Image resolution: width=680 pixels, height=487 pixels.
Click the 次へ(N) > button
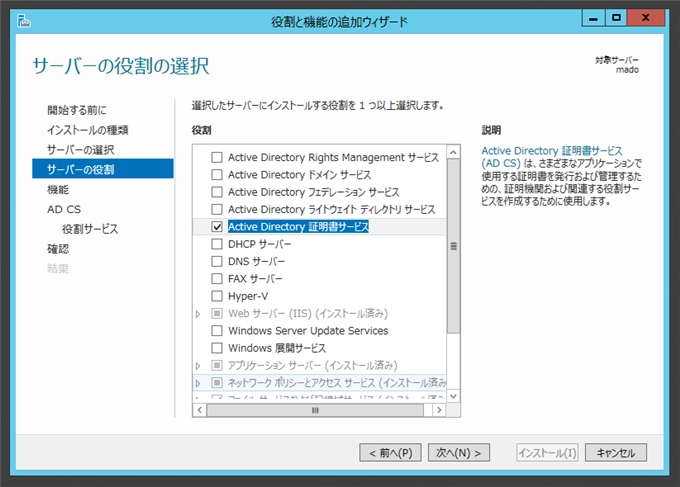point(459,453)
